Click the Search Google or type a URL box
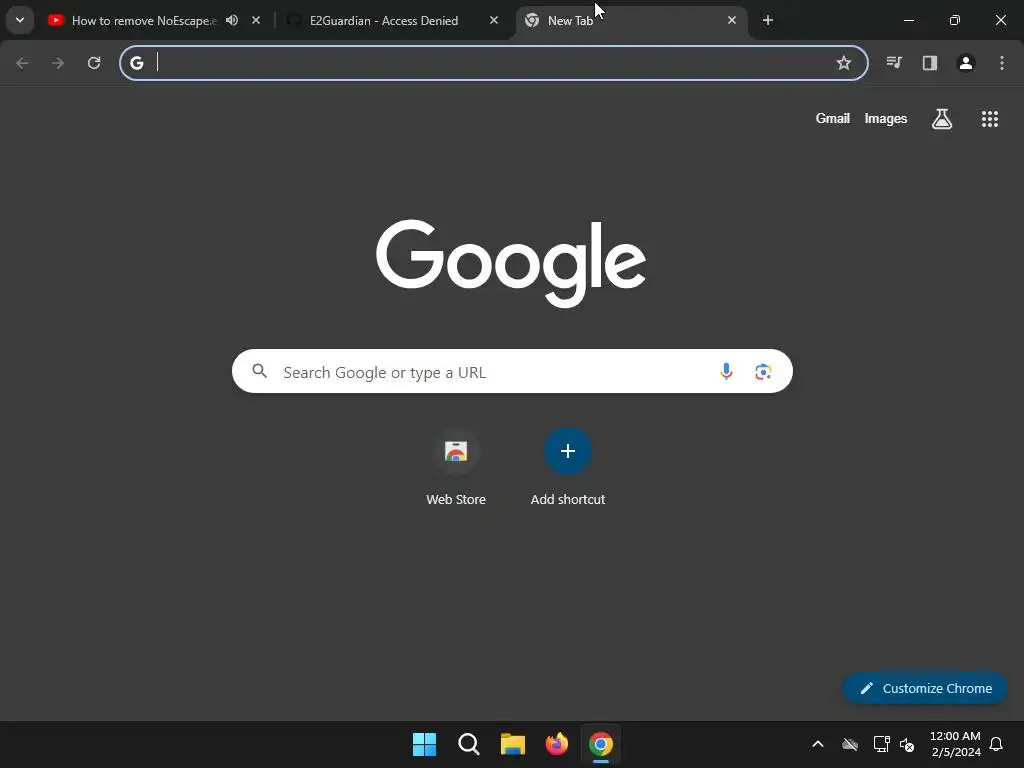 point(512,371)
